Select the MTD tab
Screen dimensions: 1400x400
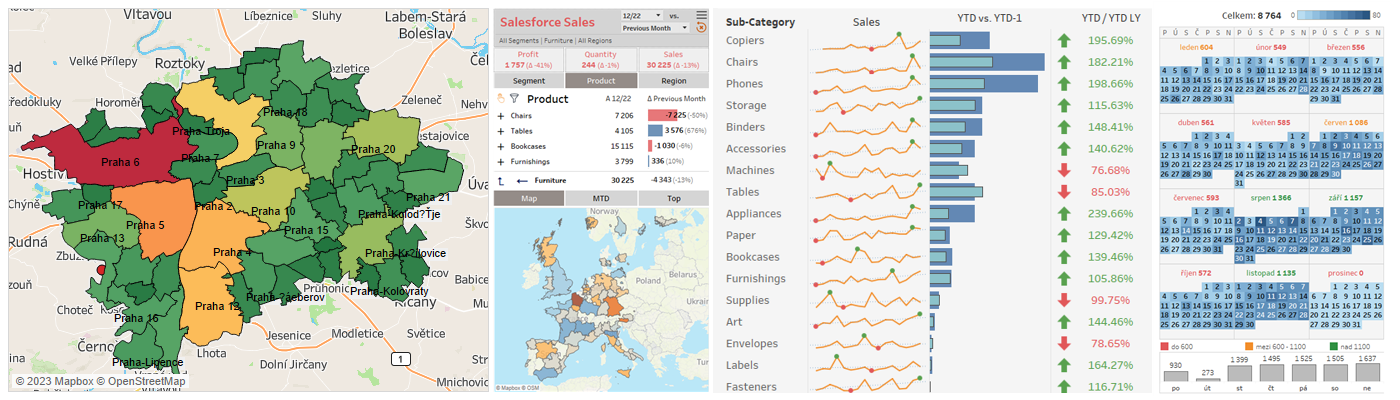coord(601,199)
